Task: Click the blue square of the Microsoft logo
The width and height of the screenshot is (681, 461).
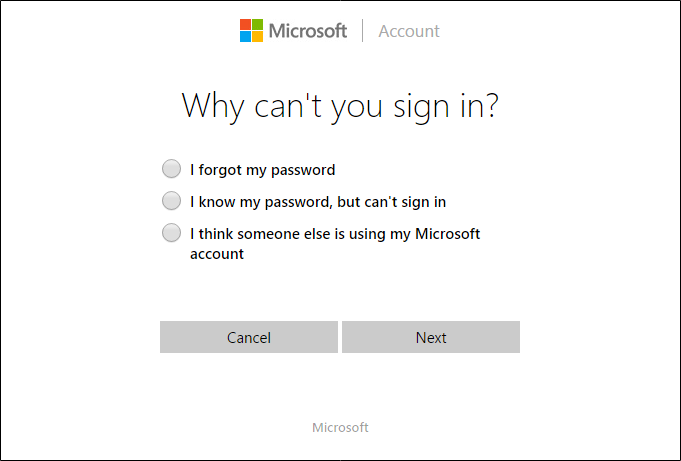Action: click(x=246, y=37)
